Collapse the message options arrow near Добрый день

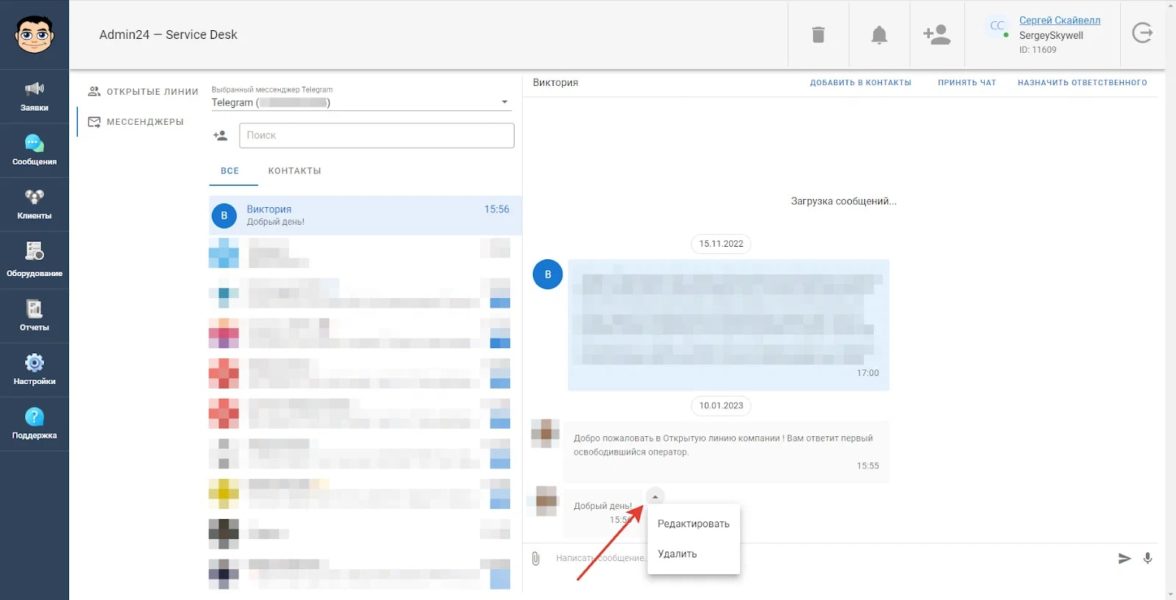click(x=654, y=496)
